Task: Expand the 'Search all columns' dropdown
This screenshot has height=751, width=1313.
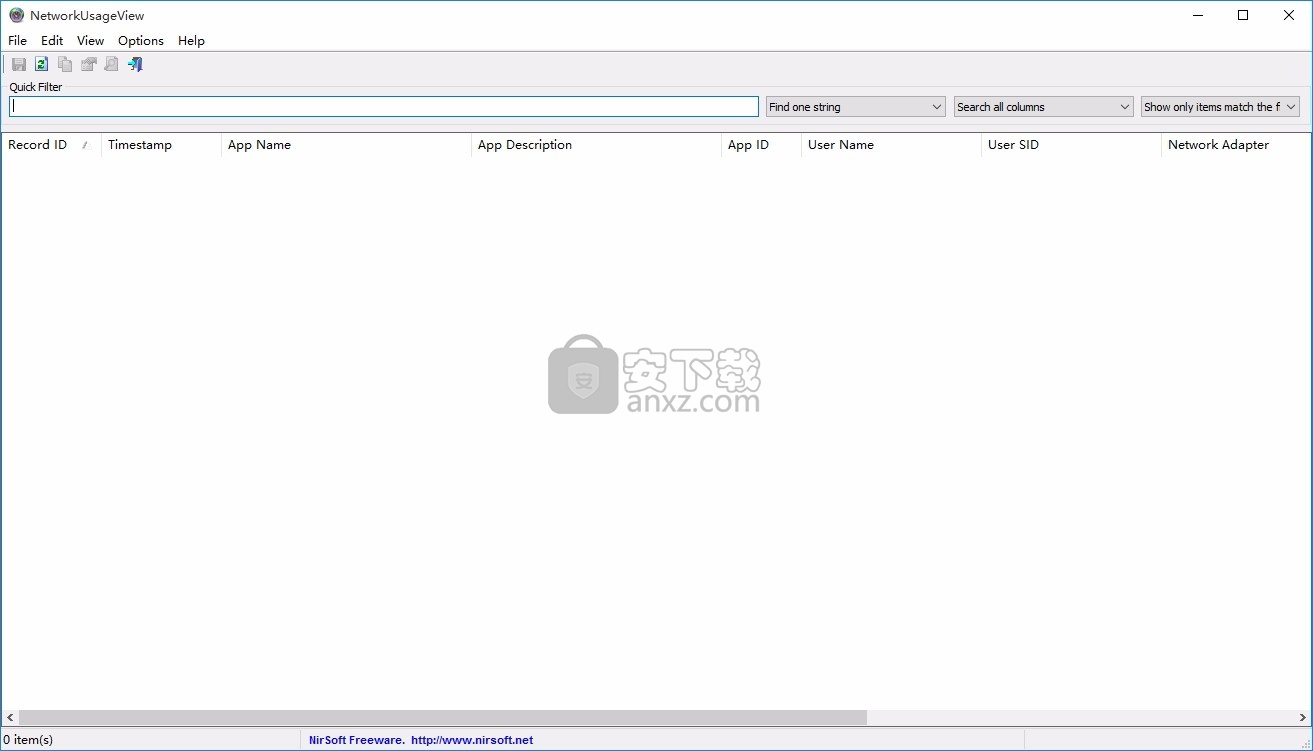Action: (x=1044, y=107)
